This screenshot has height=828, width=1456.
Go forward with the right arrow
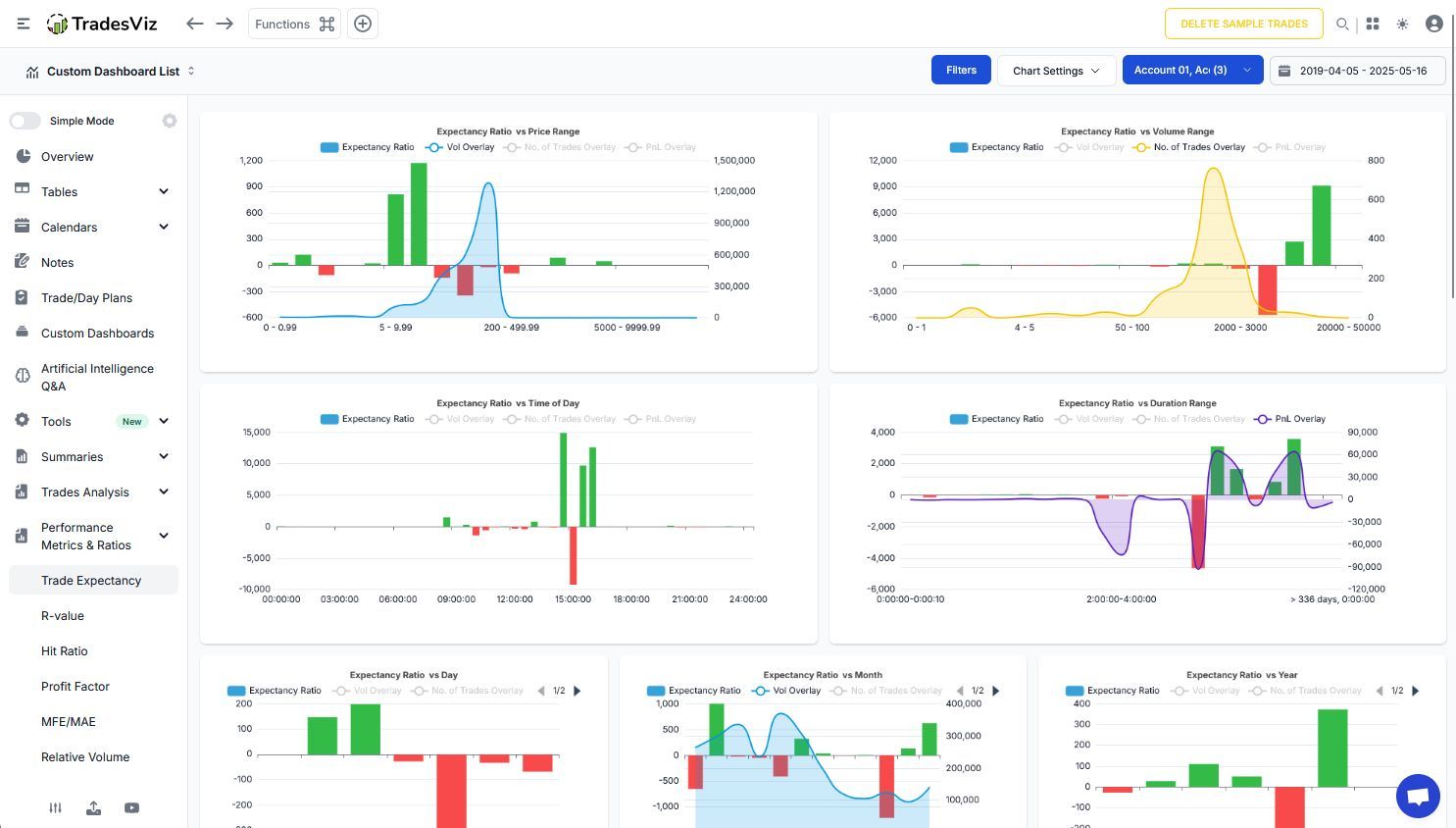(x=225, y=24)
